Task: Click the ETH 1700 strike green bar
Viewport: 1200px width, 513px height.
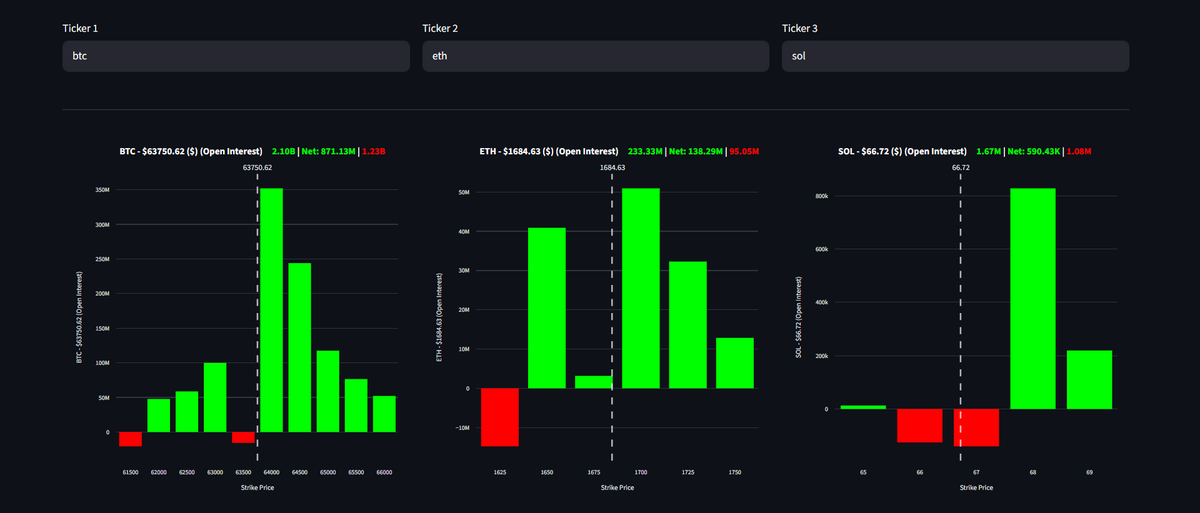Action: tap(641, 288)
